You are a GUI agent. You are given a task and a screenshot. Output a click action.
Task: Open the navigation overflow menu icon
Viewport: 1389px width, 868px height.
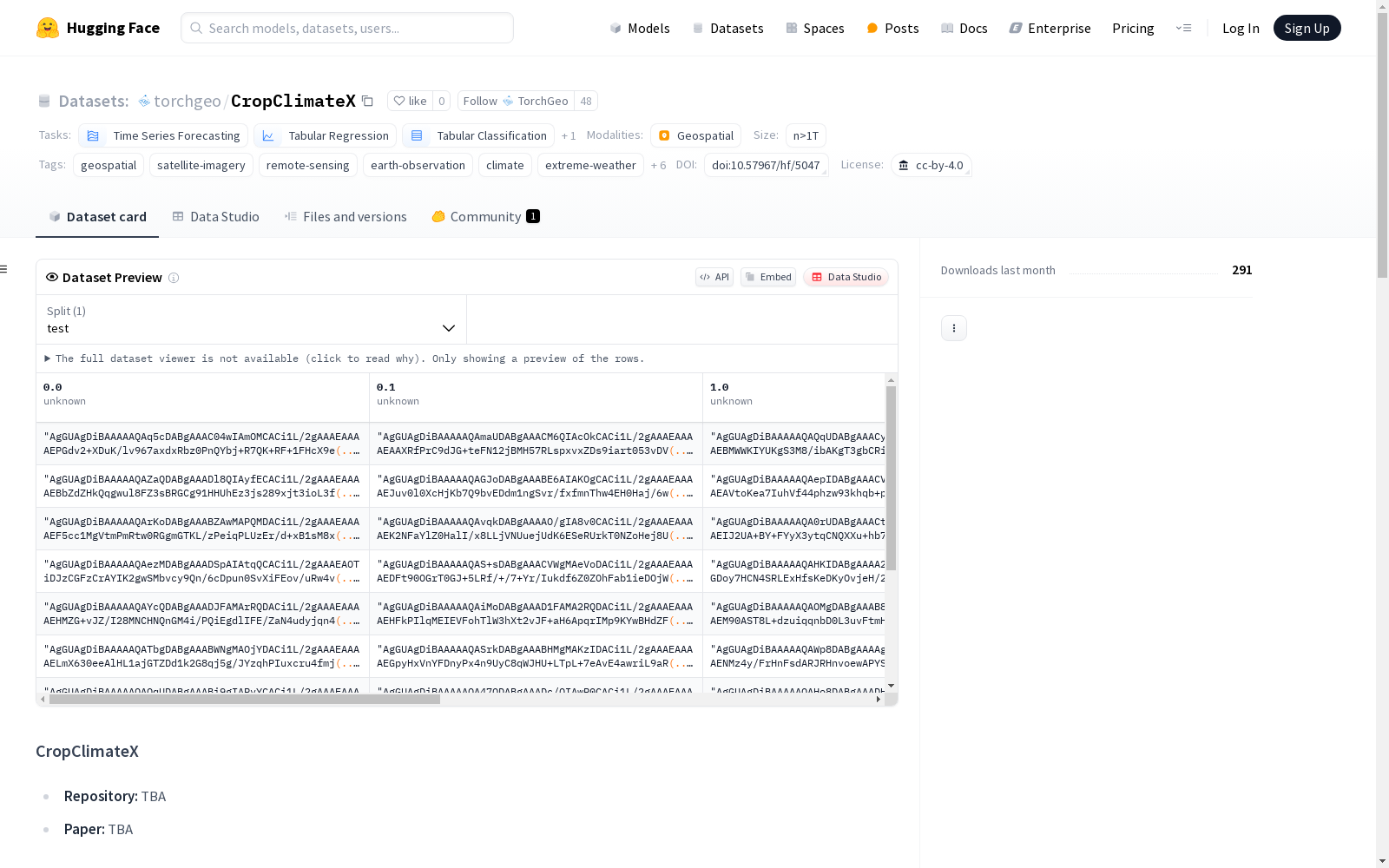click(1183, 28)
